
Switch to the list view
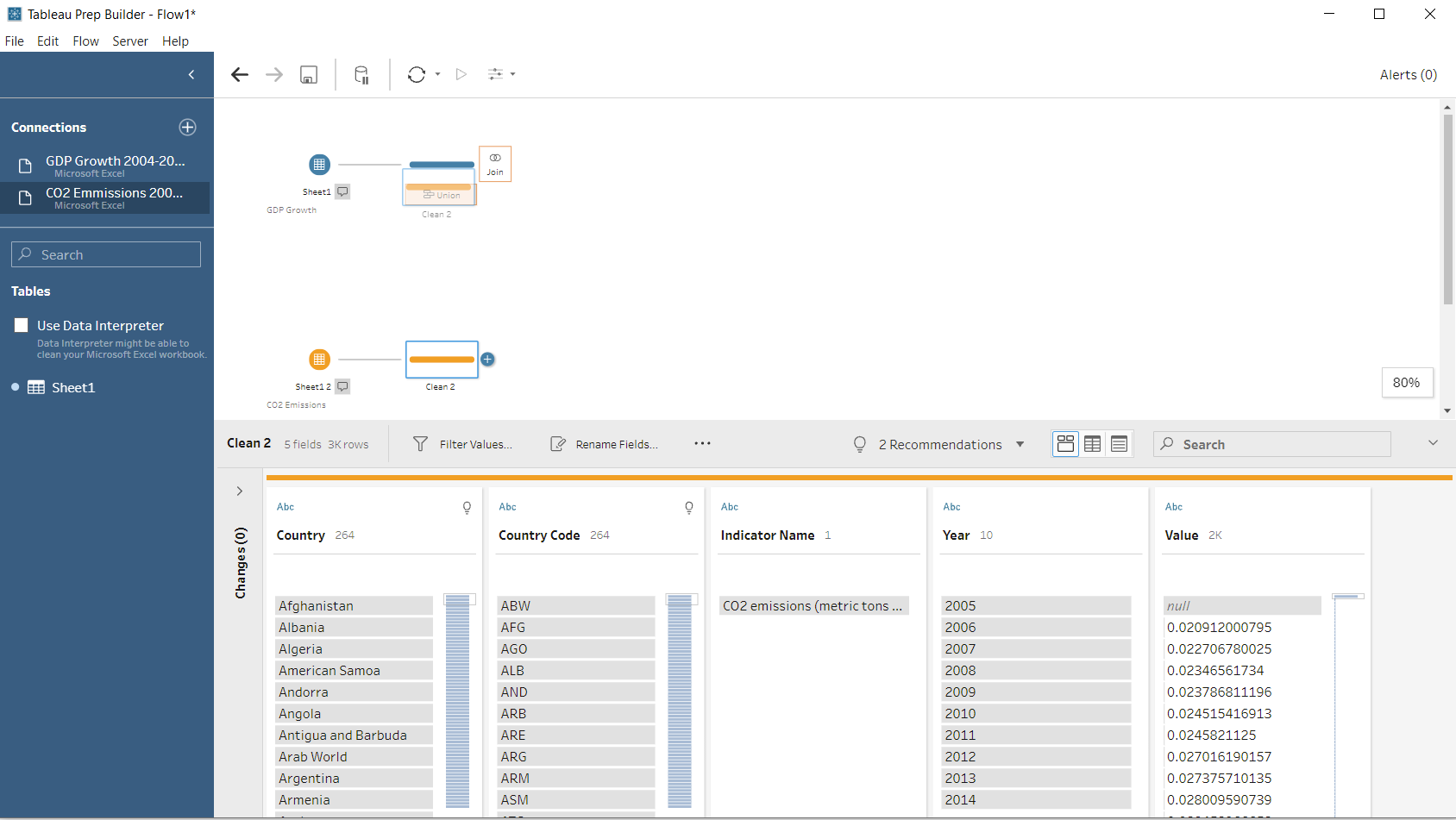click(1119, 444)
